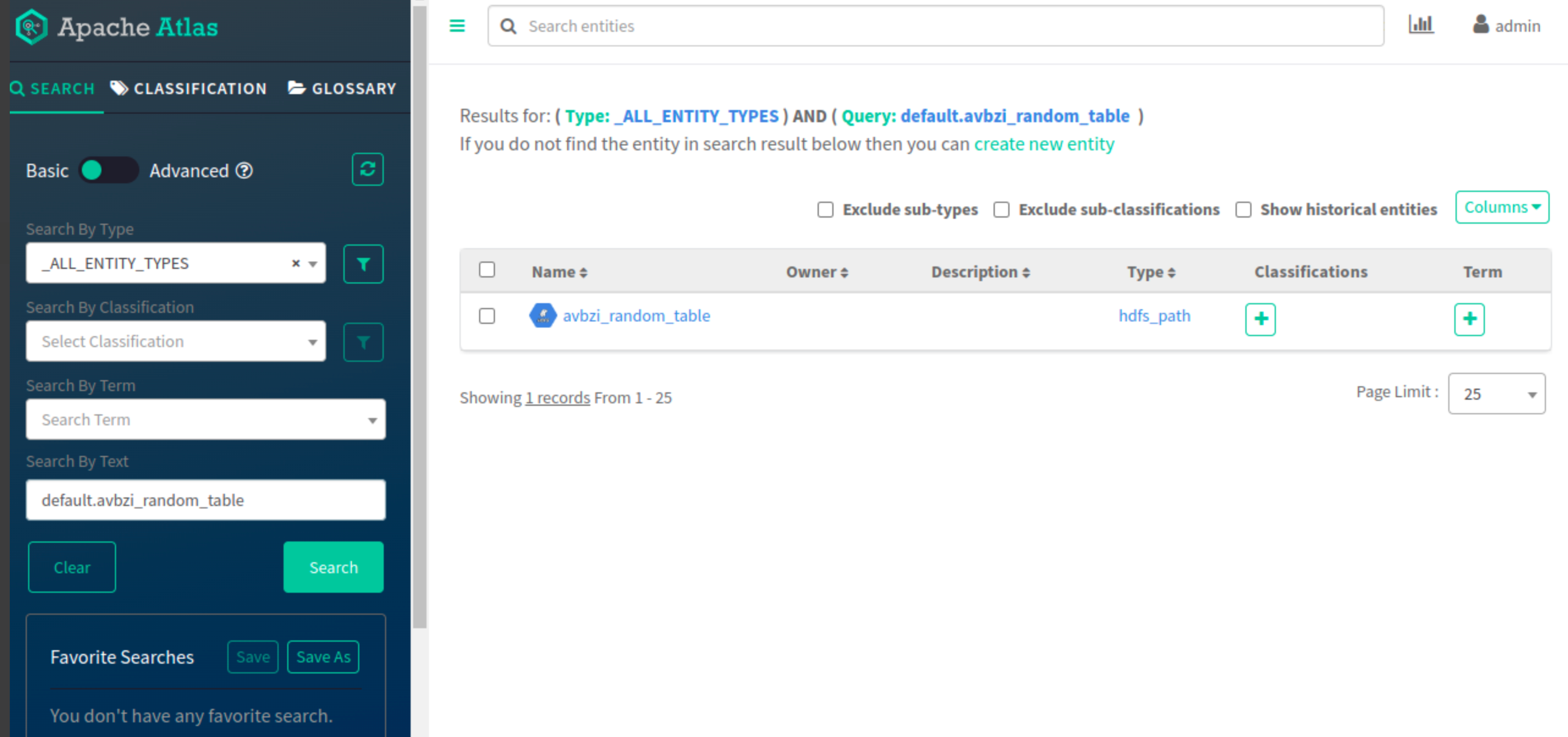Screen dimensions: 1568x737
Task: Open attribute filter for Search By Type
Action: pyautogui.click(x=363, y=264)
